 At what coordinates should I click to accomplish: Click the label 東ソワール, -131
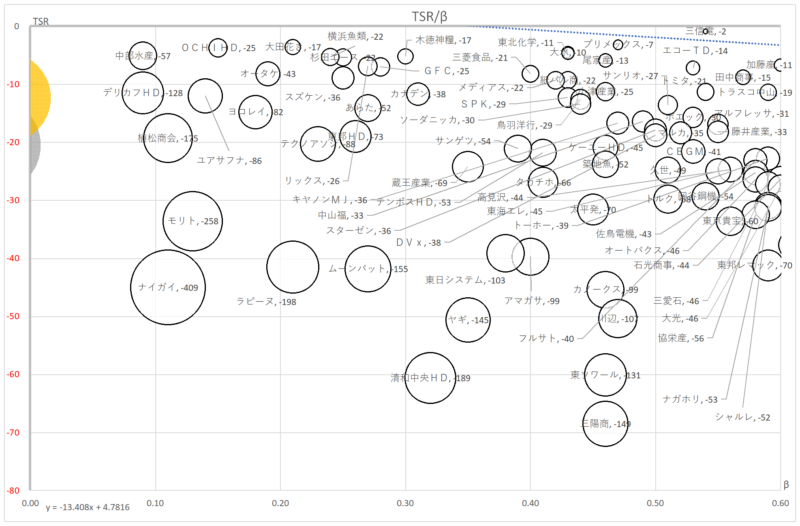coord(605,375)
